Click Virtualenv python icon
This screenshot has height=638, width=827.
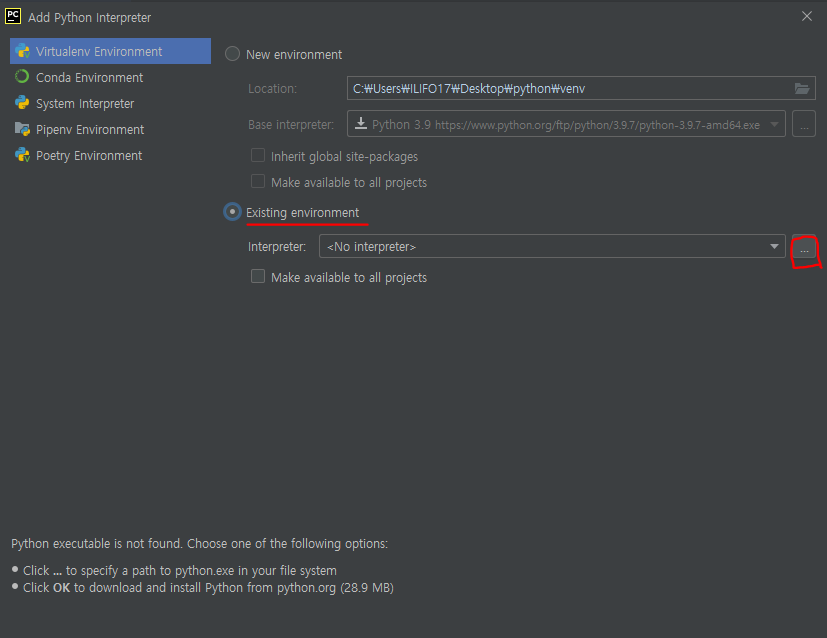coord(22,51)
